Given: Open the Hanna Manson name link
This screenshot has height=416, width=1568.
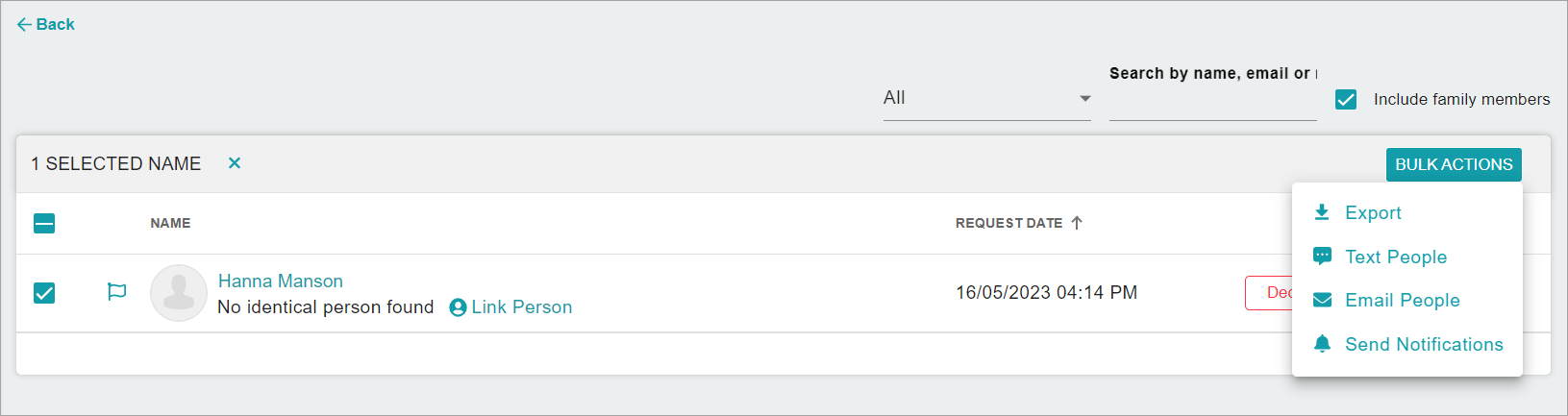Looking at the screenshot, I should [281, 281].
